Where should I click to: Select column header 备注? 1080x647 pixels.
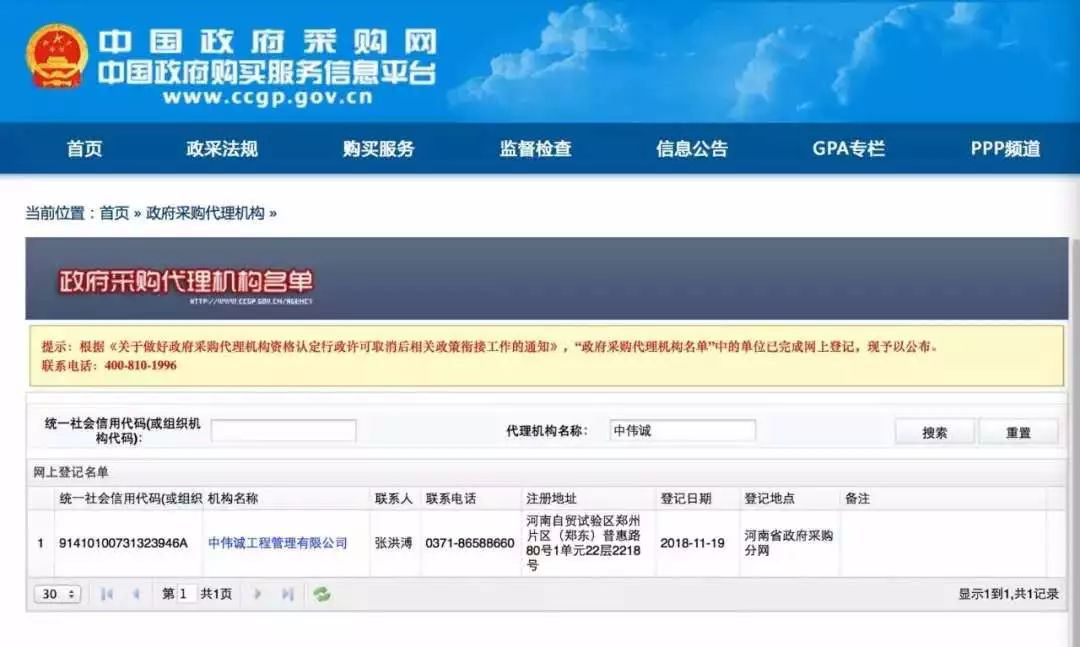click(858, 498)
